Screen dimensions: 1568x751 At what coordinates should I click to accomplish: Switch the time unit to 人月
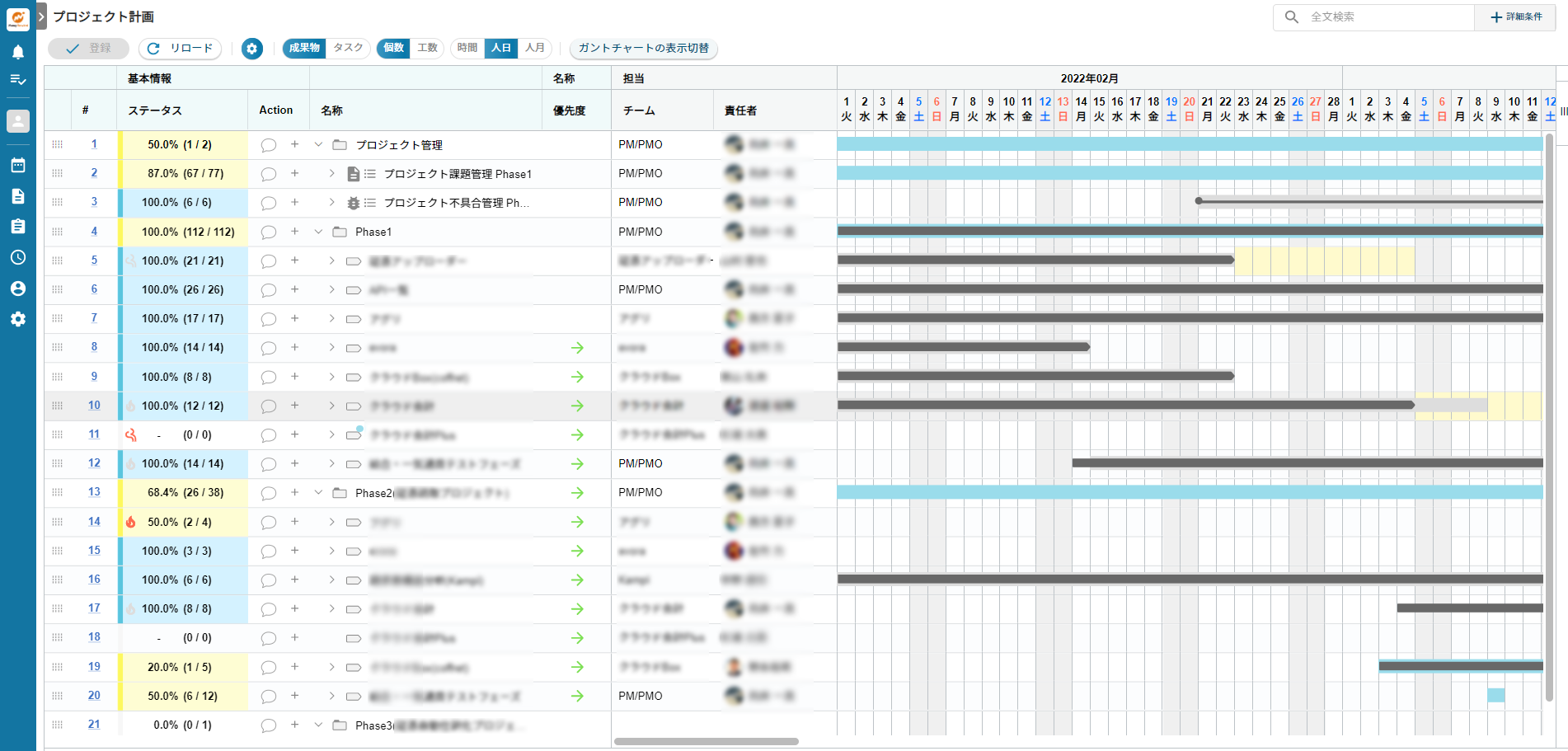tap(534, 48)
